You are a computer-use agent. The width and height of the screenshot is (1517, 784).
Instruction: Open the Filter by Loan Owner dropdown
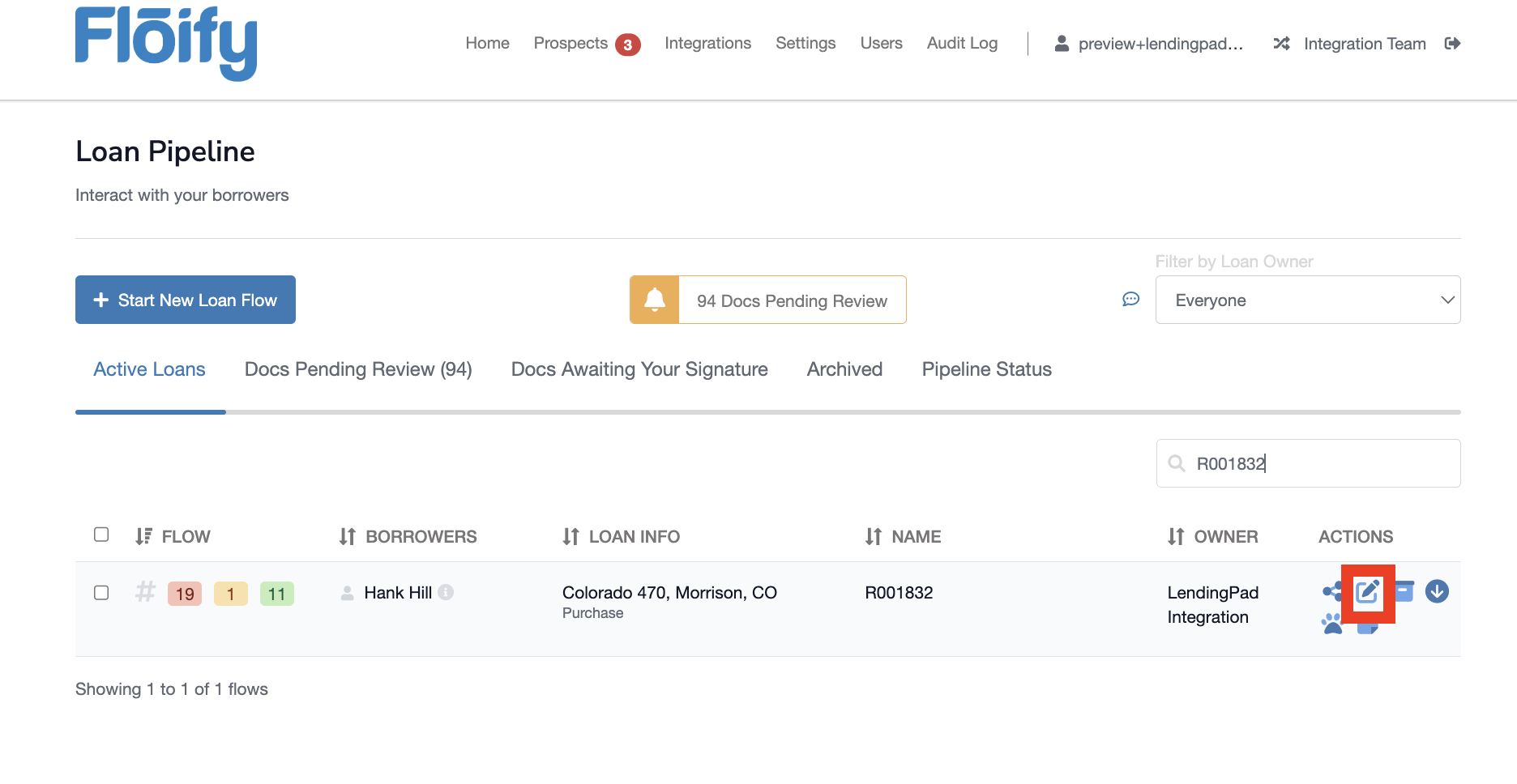point(1307,300)
